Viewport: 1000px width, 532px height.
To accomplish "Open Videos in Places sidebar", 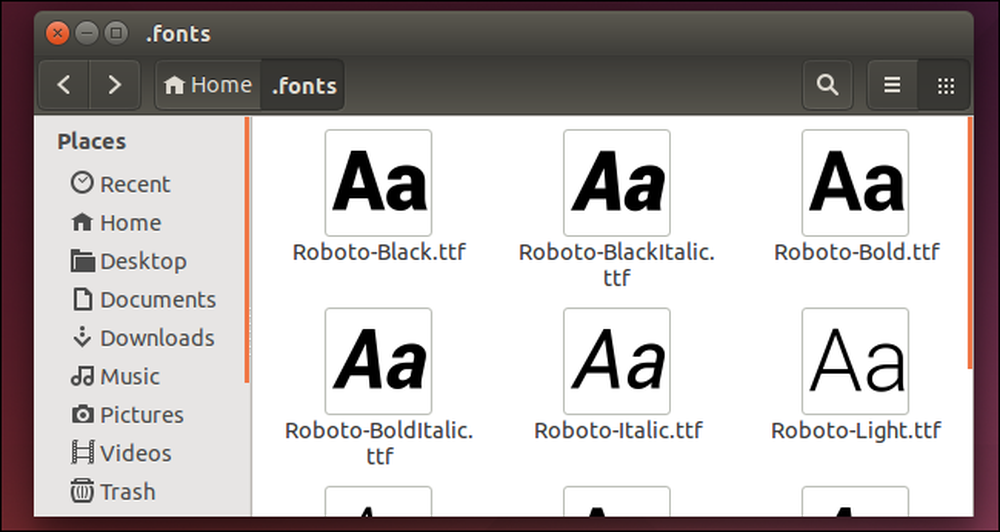I will tap(136, 453).
